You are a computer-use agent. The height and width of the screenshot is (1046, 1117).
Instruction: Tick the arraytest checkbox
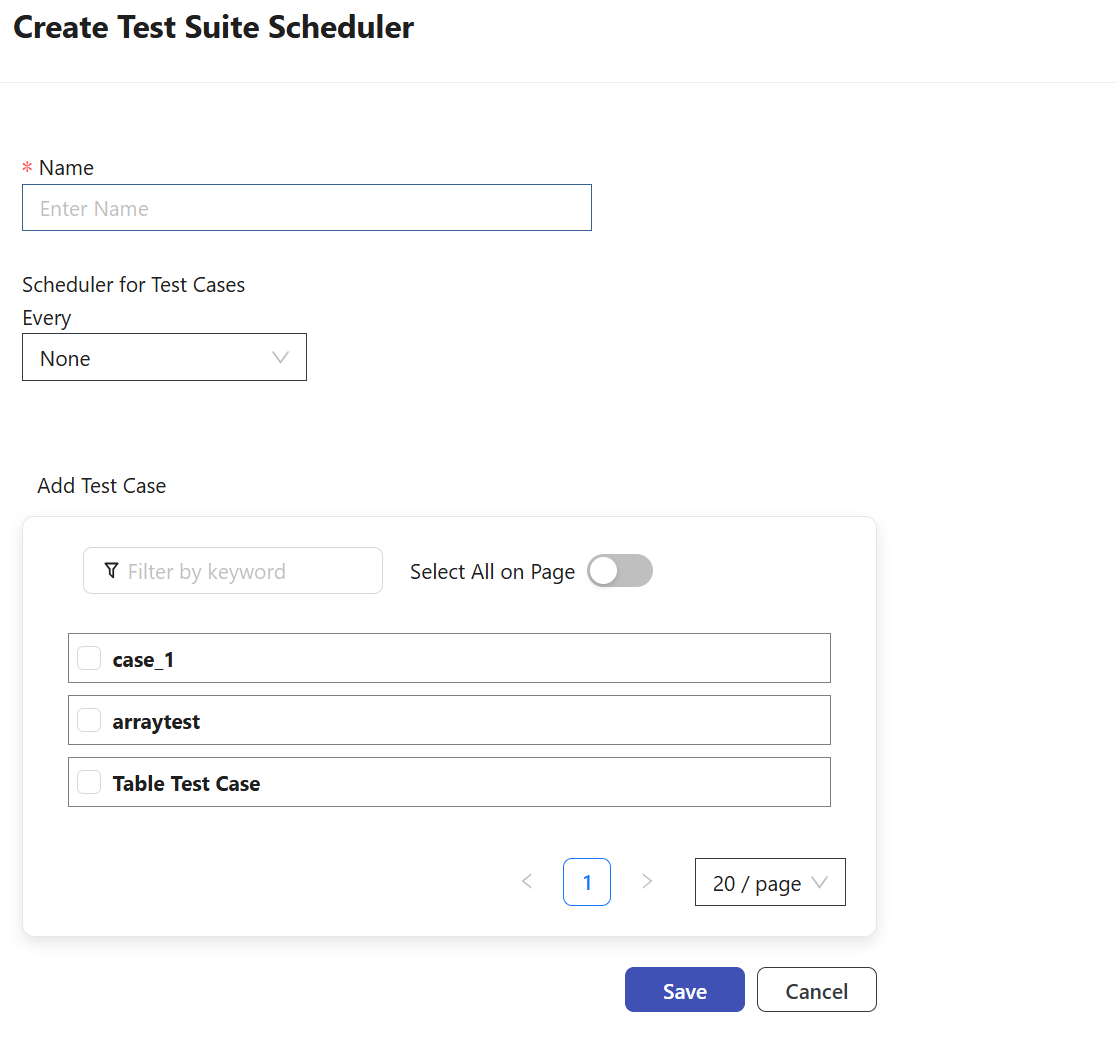[89, 720]
